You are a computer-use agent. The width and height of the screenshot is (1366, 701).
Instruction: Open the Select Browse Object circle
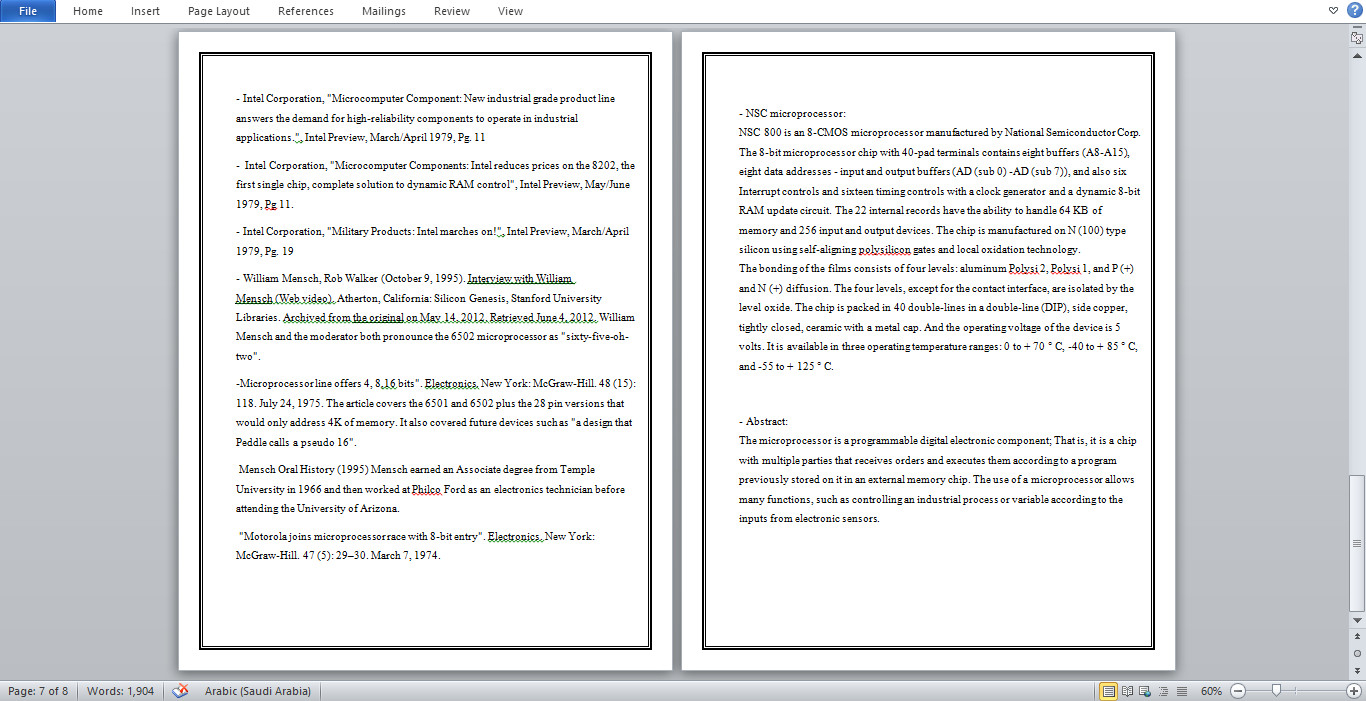(1356, 653)
